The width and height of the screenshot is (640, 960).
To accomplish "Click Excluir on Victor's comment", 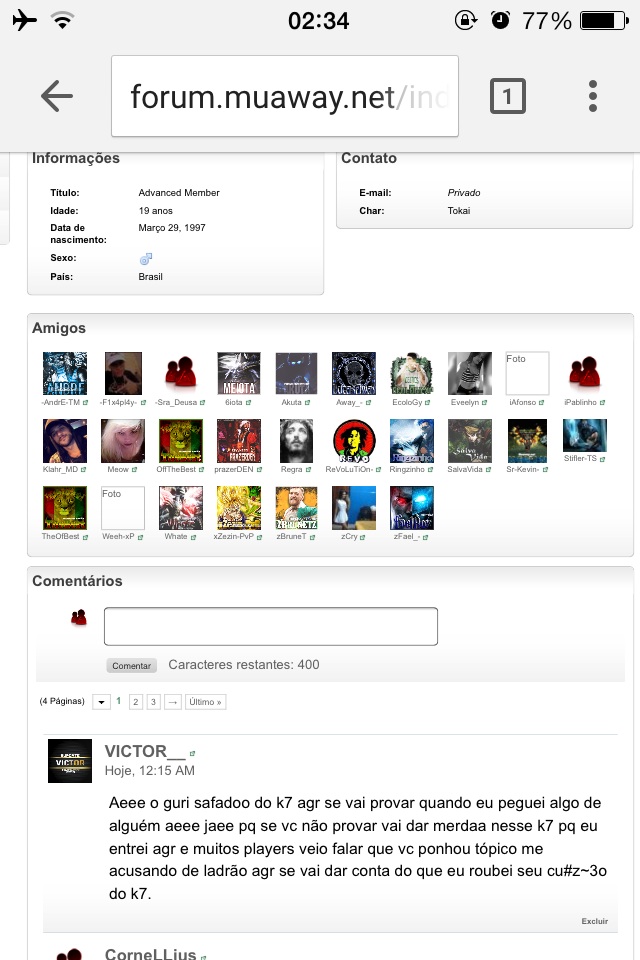I will click(x=595, y=921).
